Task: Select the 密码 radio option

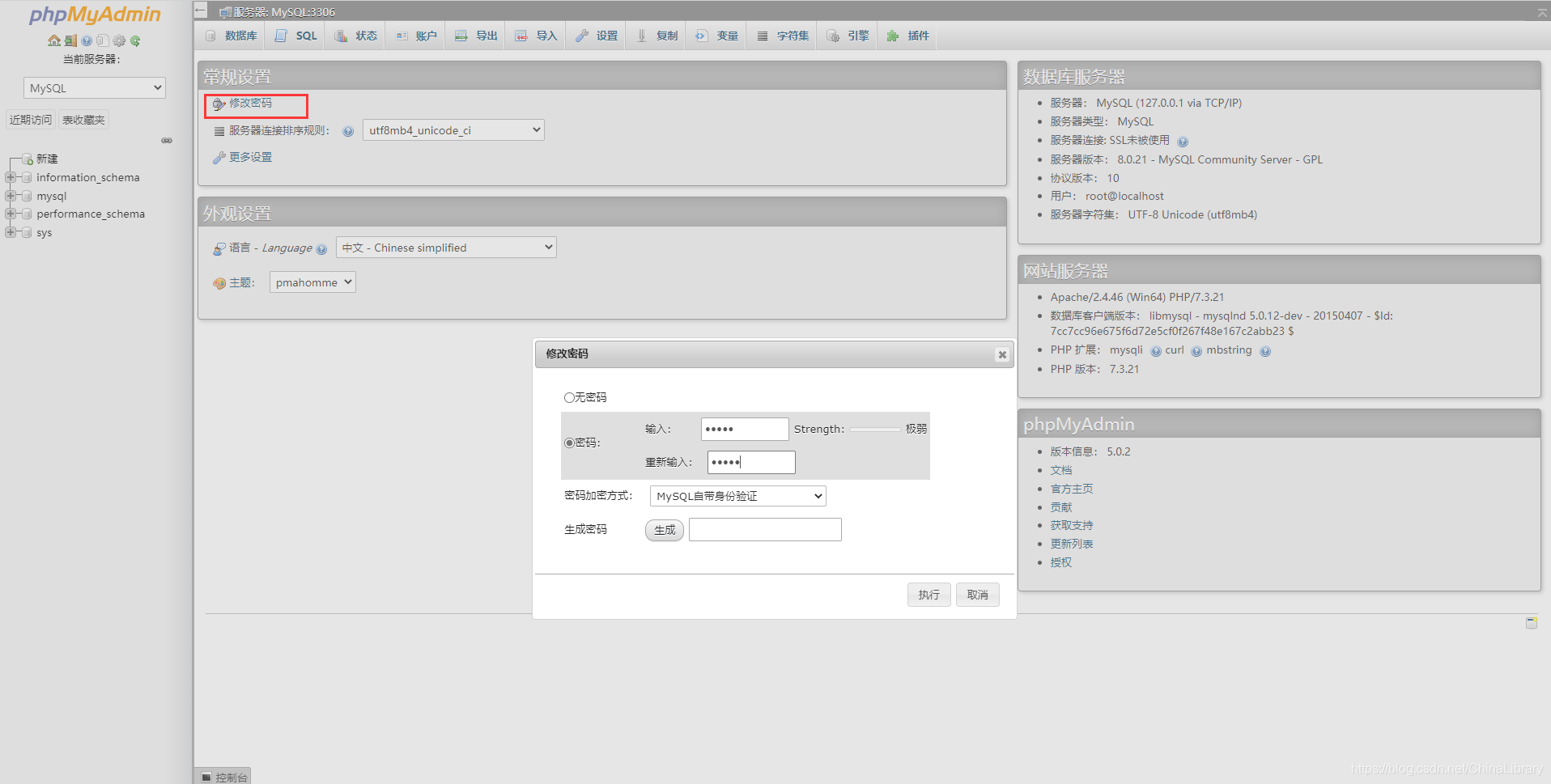Action: 569,443
